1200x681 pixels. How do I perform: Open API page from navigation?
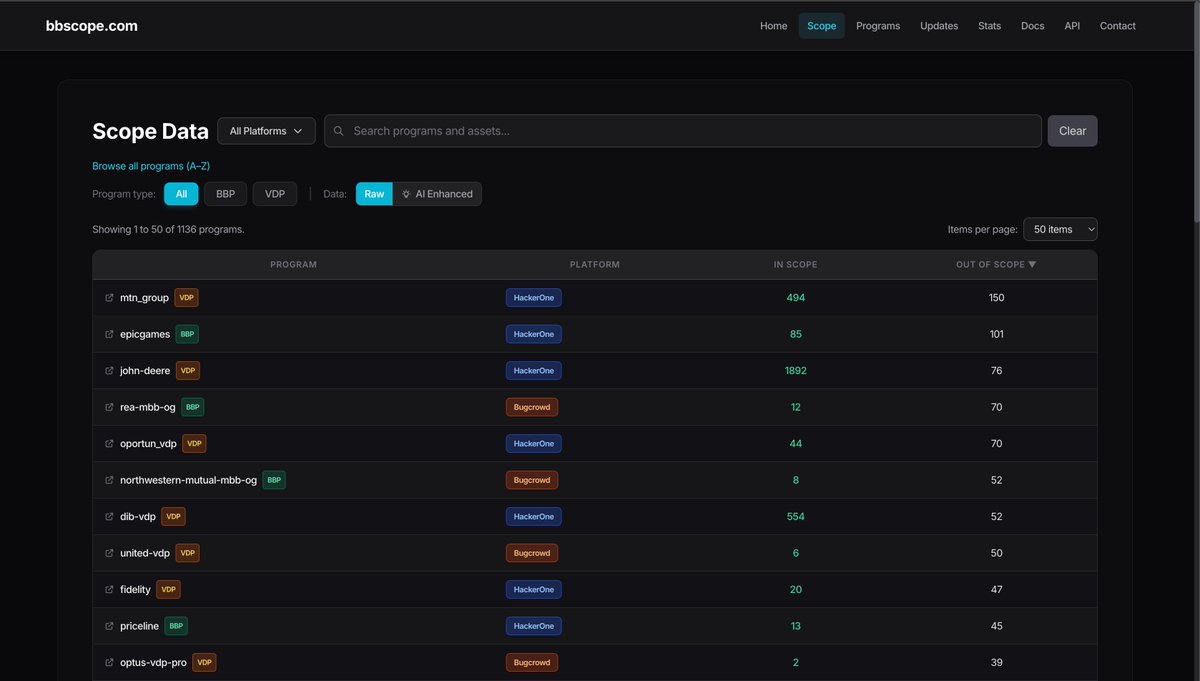coord(1072,26)
